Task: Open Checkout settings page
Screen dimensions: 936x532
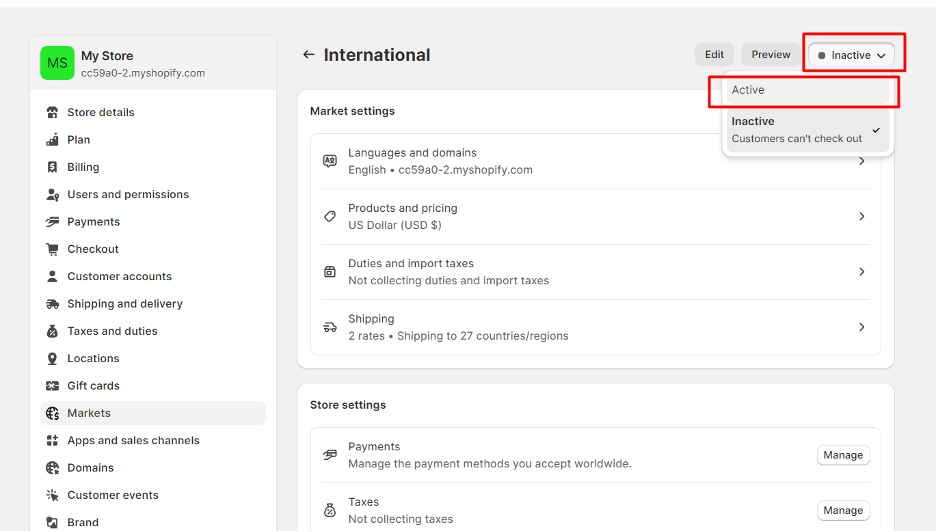Action: [x=153, y=249]
